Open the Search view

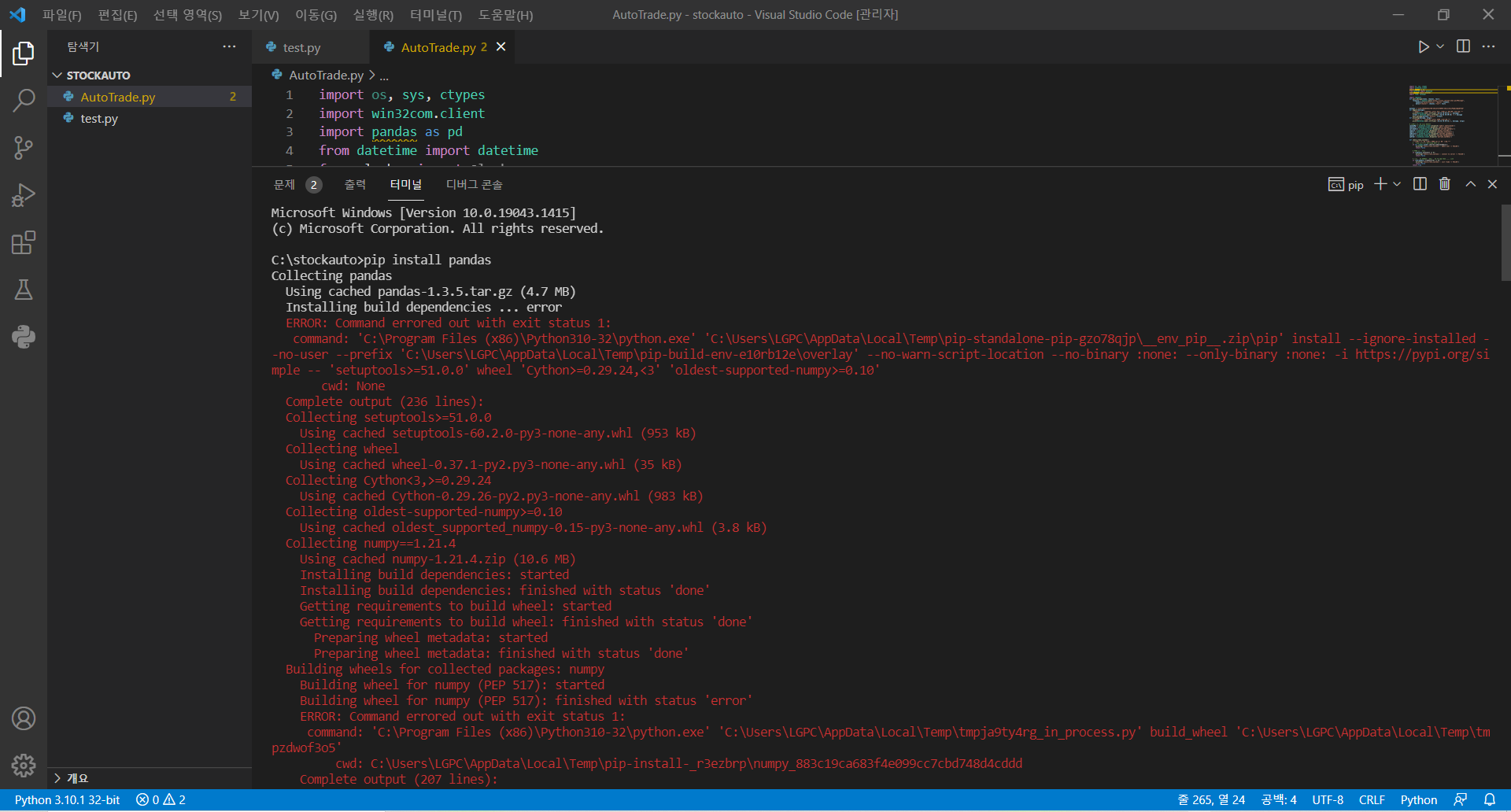[24, 100]
